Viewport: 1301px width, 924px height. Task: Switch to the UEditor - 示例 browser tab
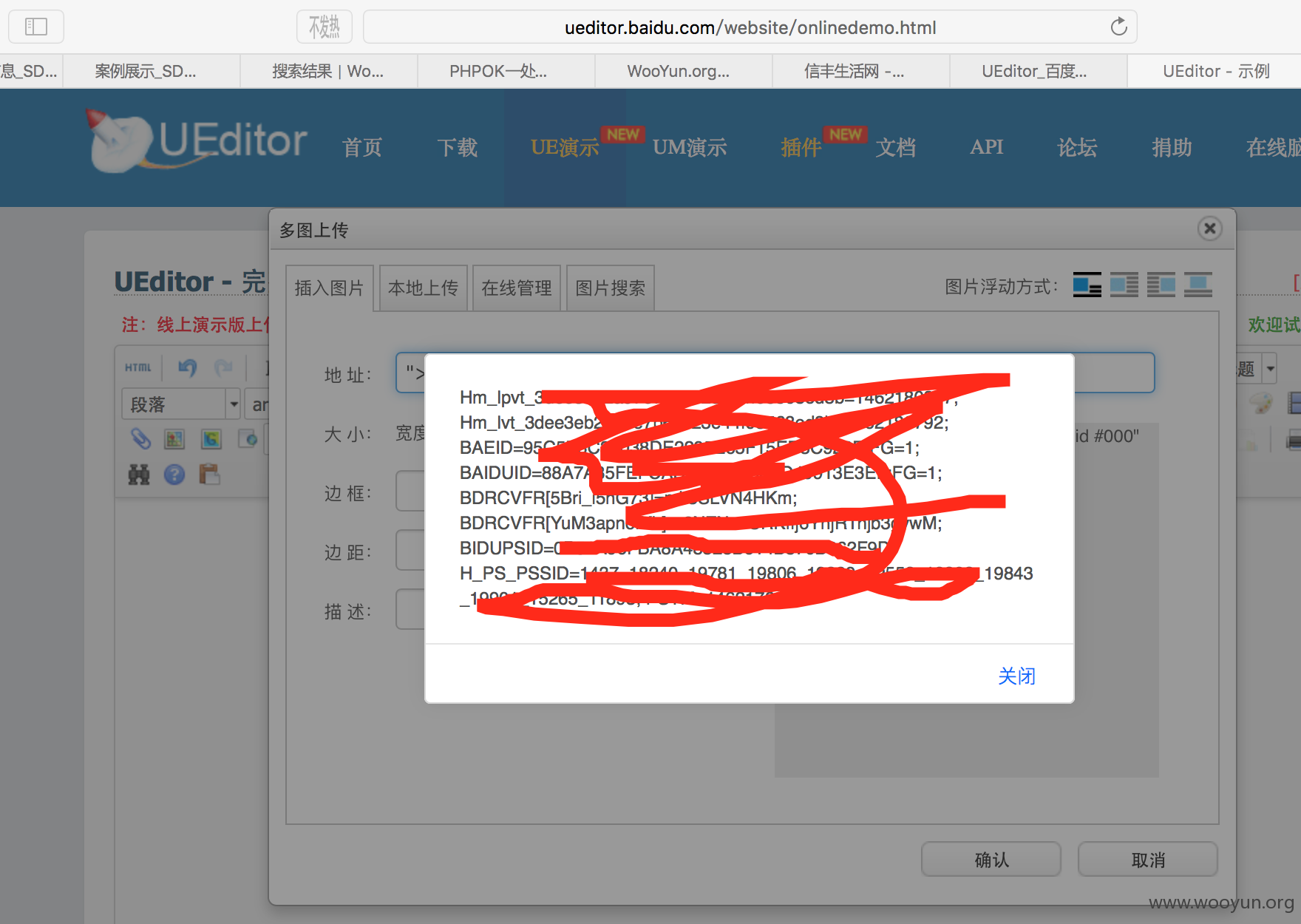1215,71
